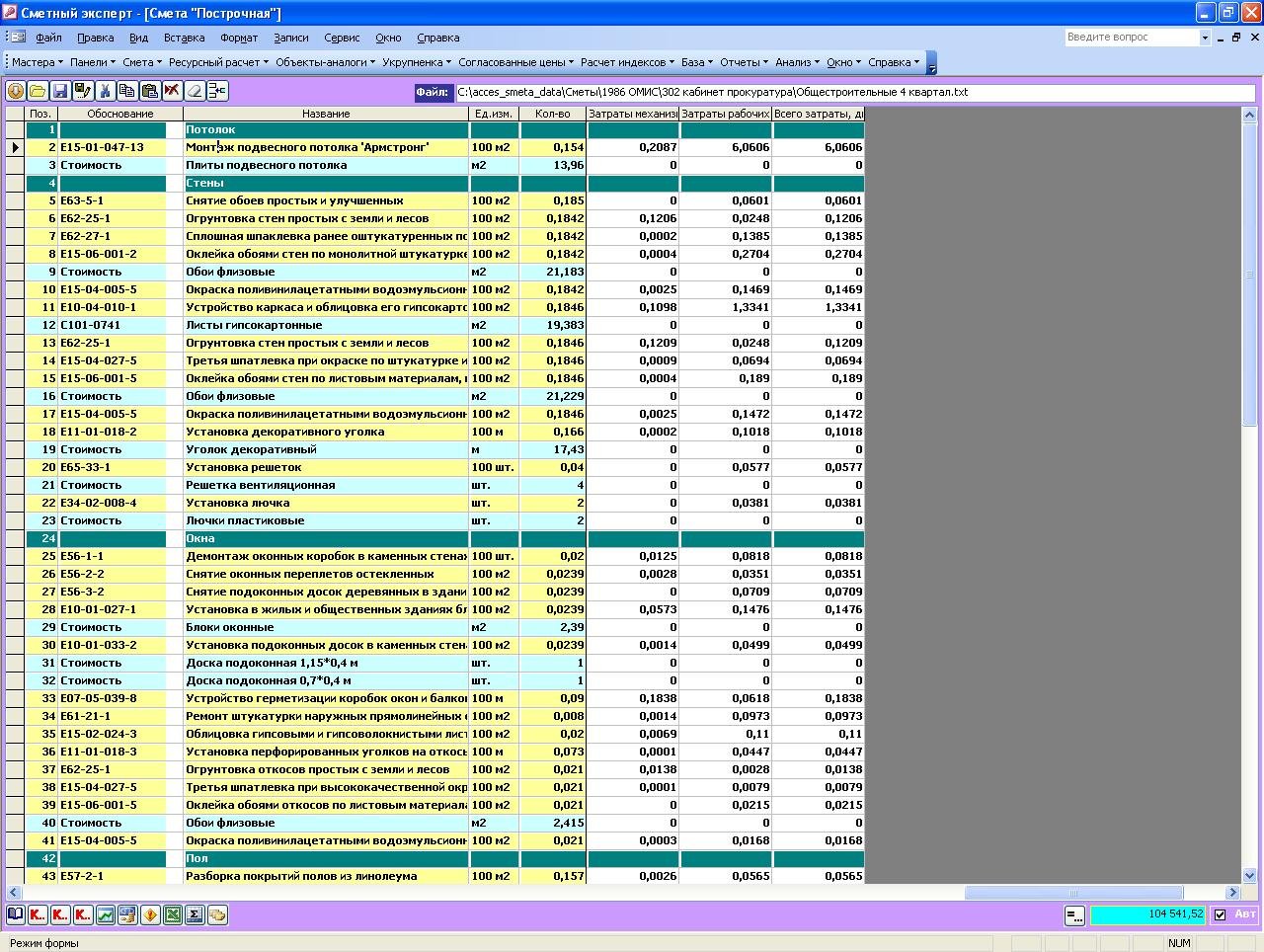Click the clipboard paste icon
This screenshot has height=952, width=1264.
tap(149, 91)
